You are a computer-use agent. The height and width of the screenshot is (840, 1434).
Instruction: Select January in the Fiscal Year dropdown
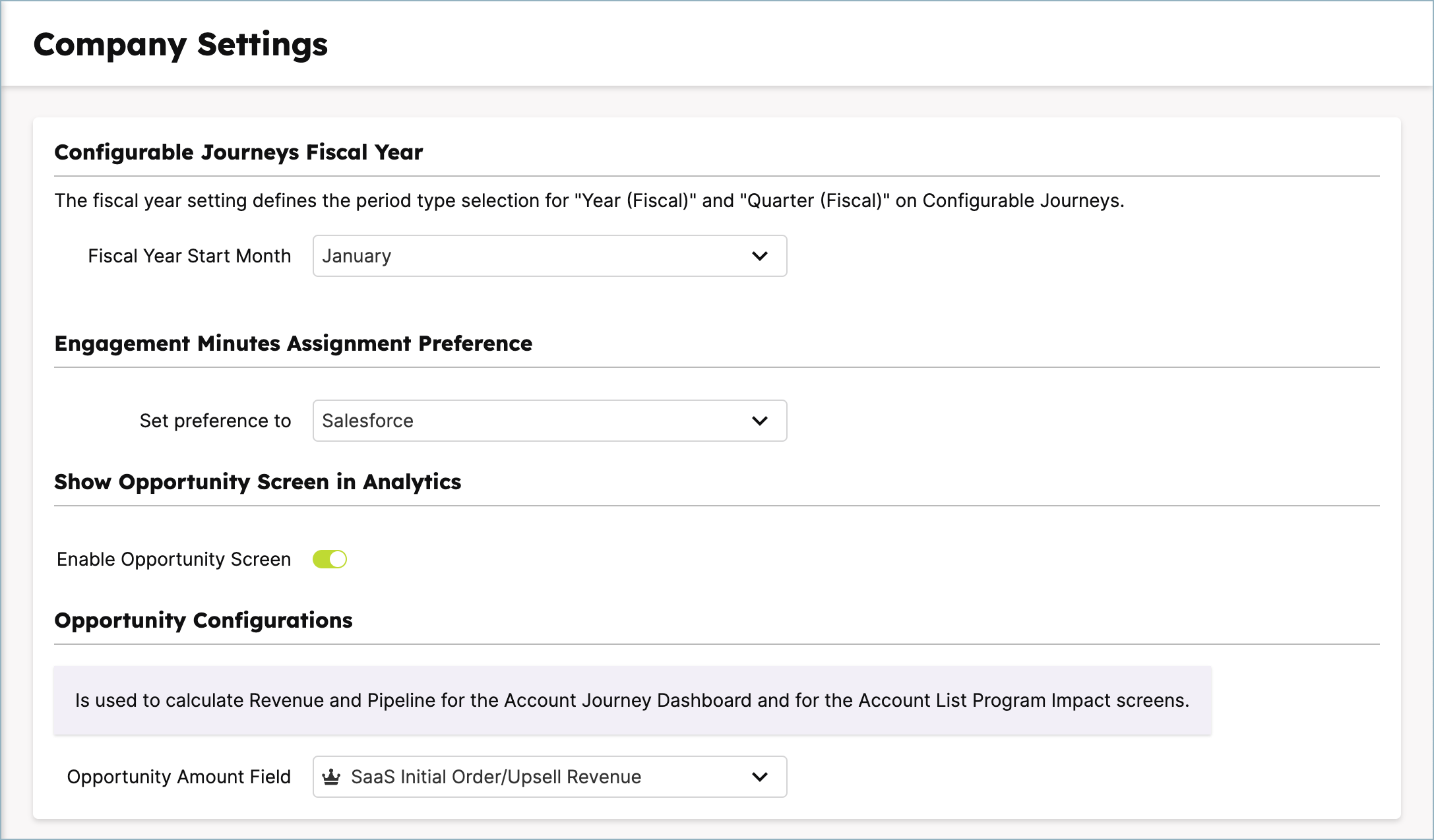click(x=356, y=256)
